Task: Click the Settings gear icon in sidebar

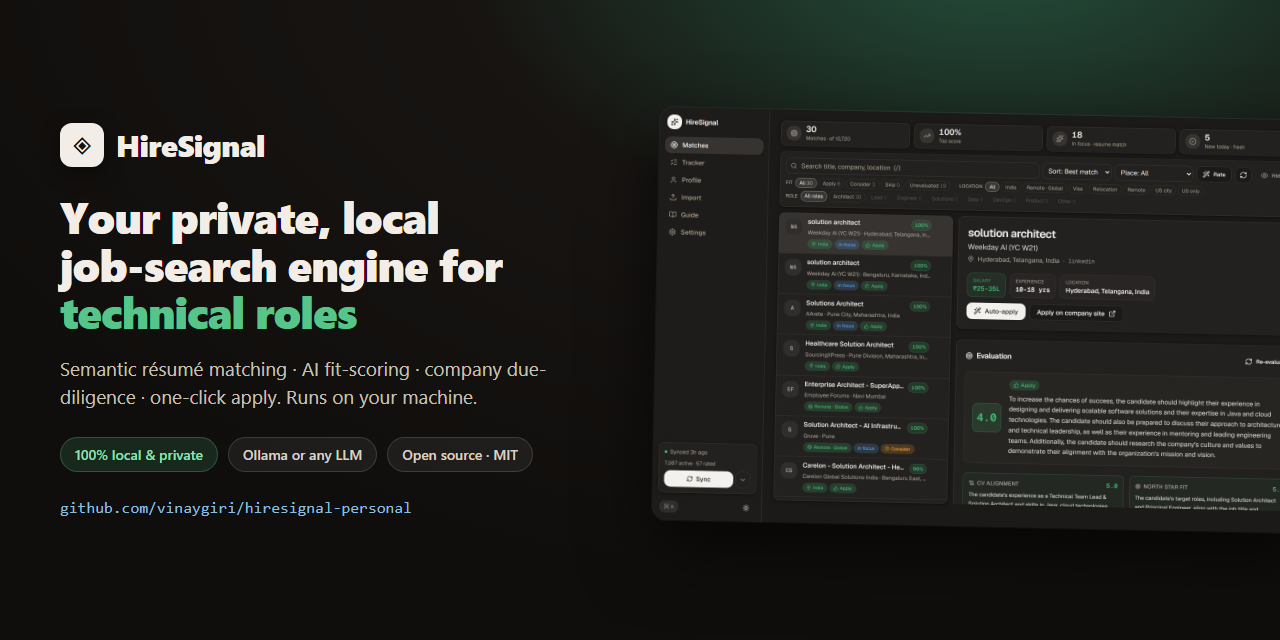Action: click(x=673, y=232)
